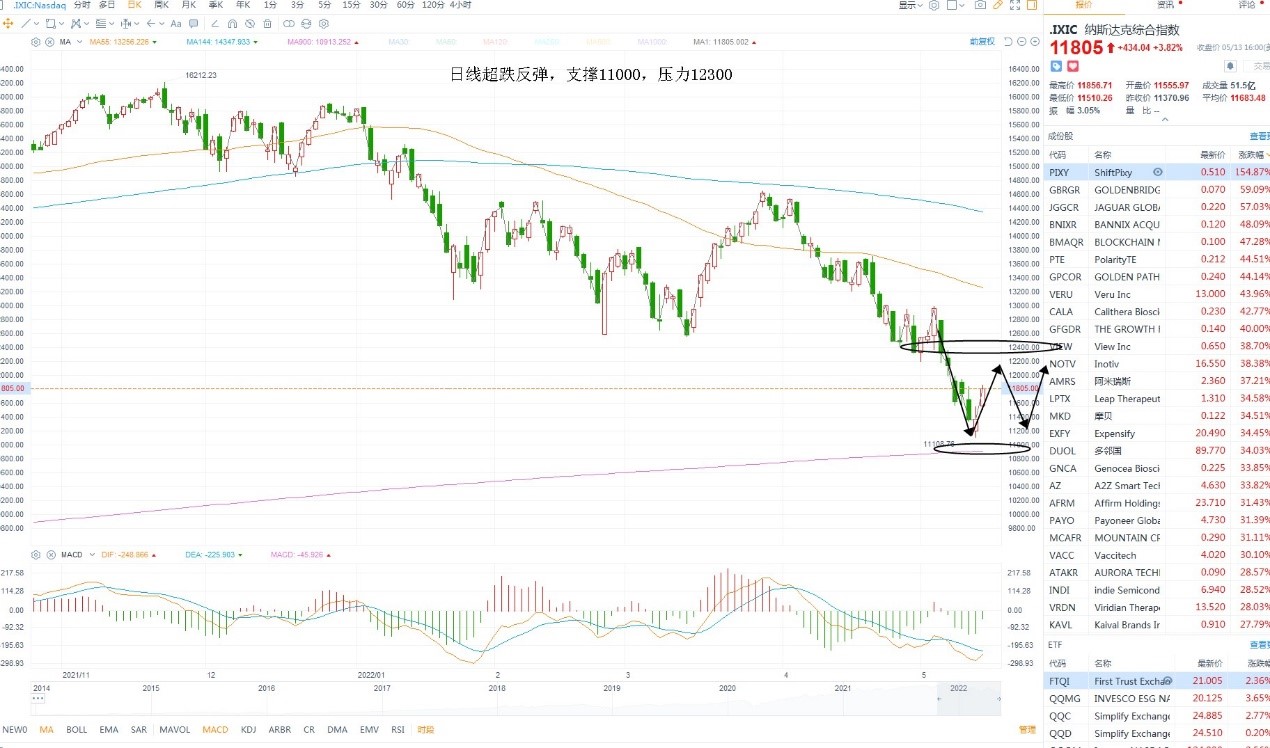Enter fullscreen chart mode icon

(1015, 5)
